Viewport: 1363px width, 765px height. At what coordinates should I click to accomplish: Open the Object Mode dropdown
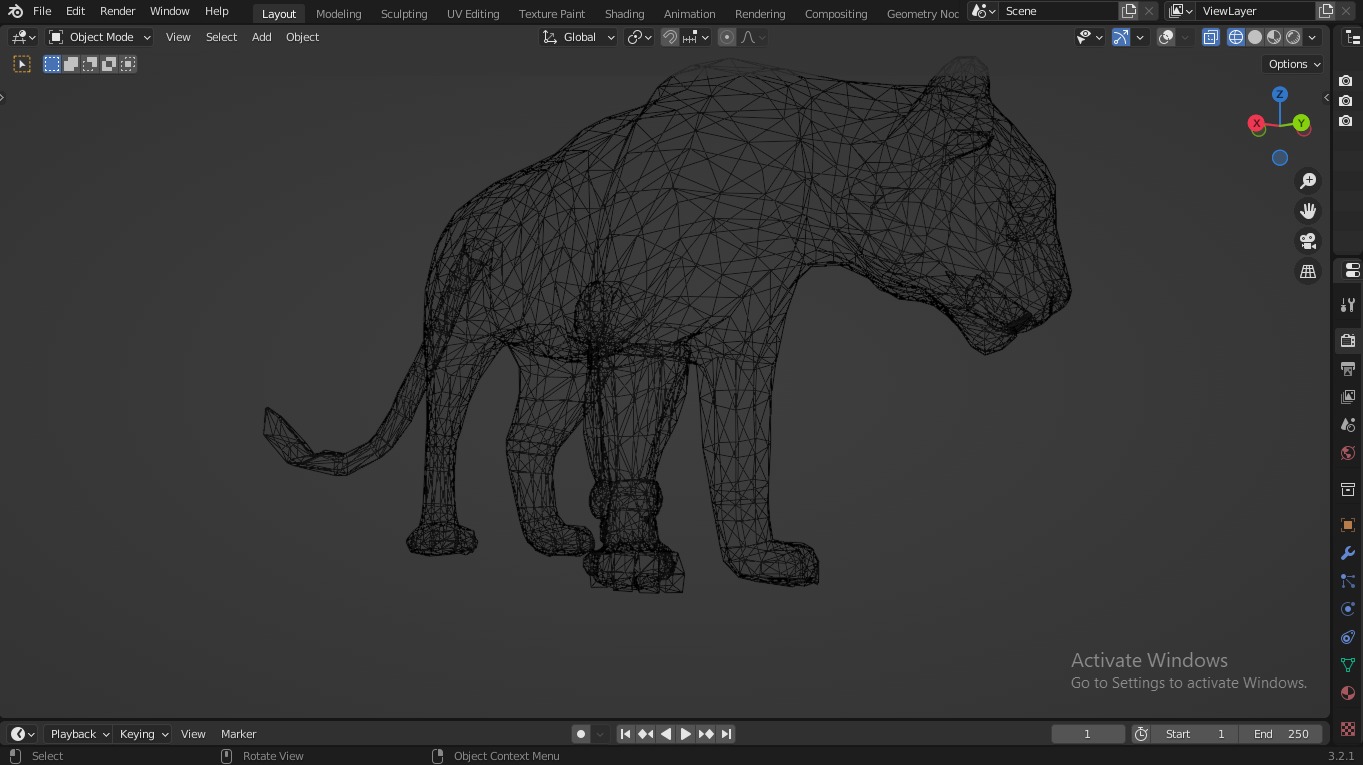(x=100, y=37)
